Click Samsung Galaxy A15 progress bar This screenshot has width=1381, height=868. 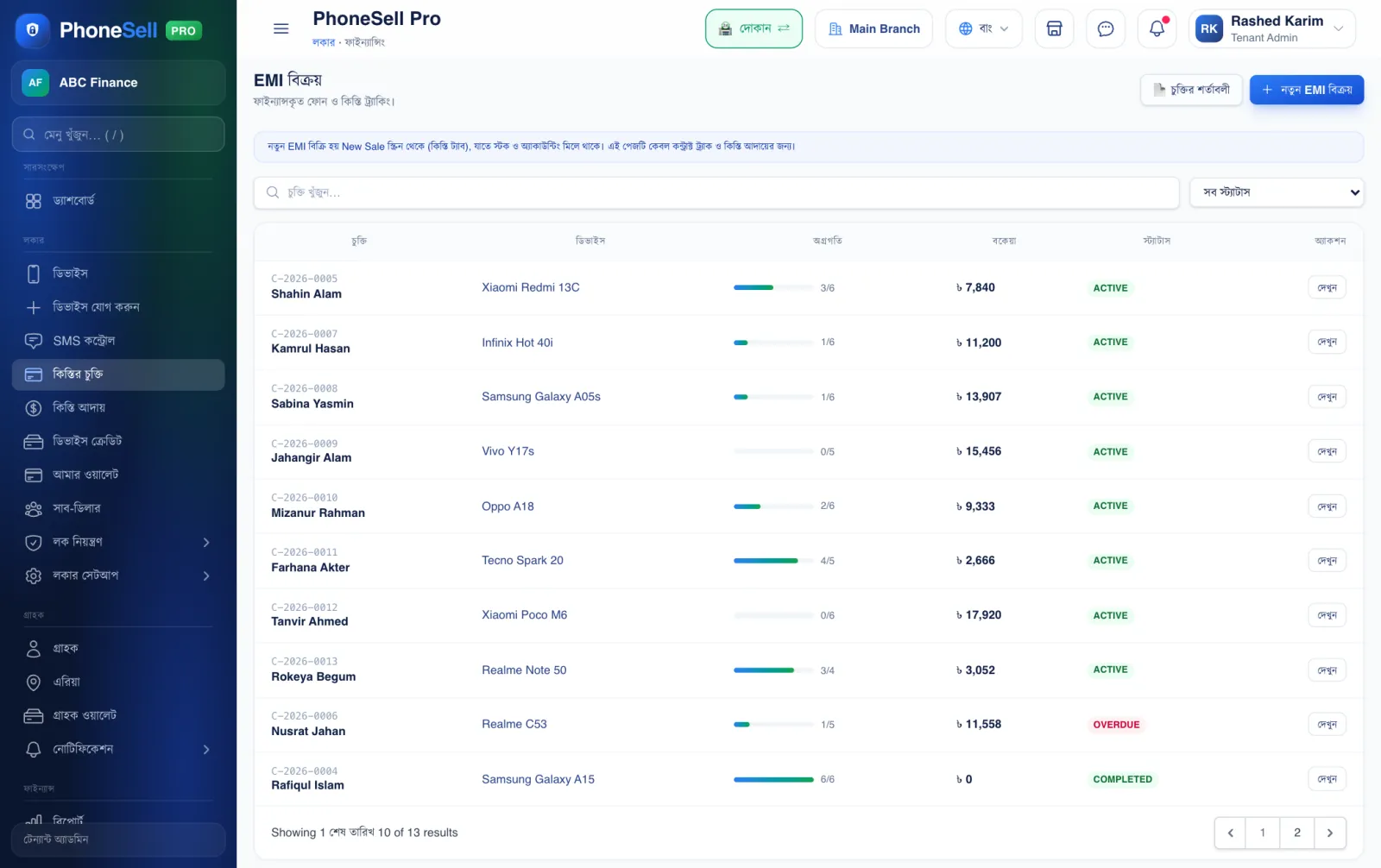[x=773, y=779]
